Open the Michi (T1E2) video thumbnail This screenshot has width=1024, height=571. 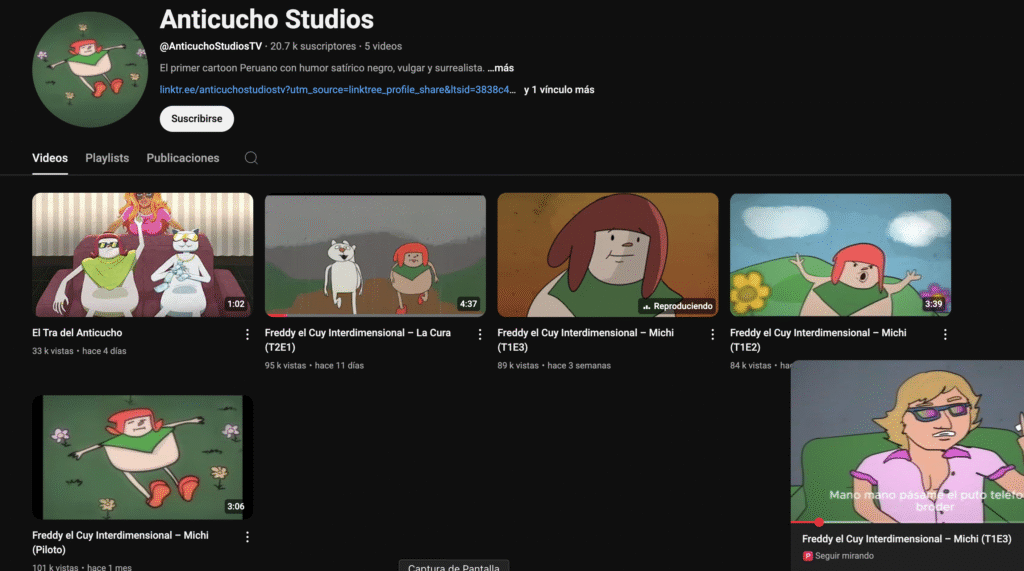coord(840,255)
